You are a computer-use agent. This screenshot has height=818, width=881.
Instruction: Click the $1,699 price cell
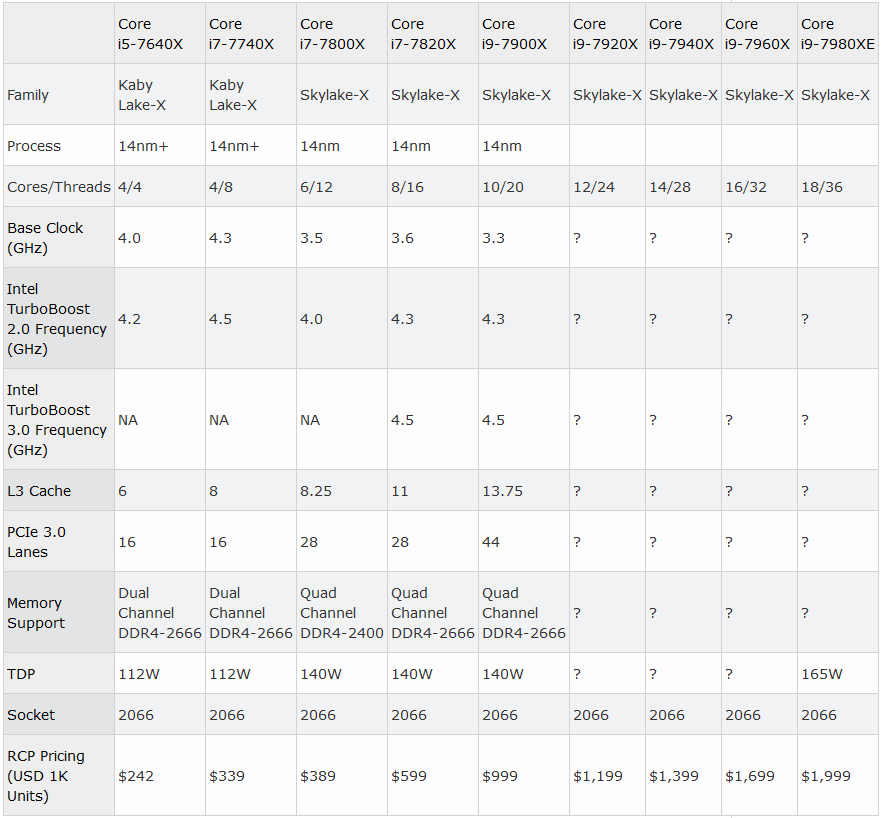[x=759, y=775]
